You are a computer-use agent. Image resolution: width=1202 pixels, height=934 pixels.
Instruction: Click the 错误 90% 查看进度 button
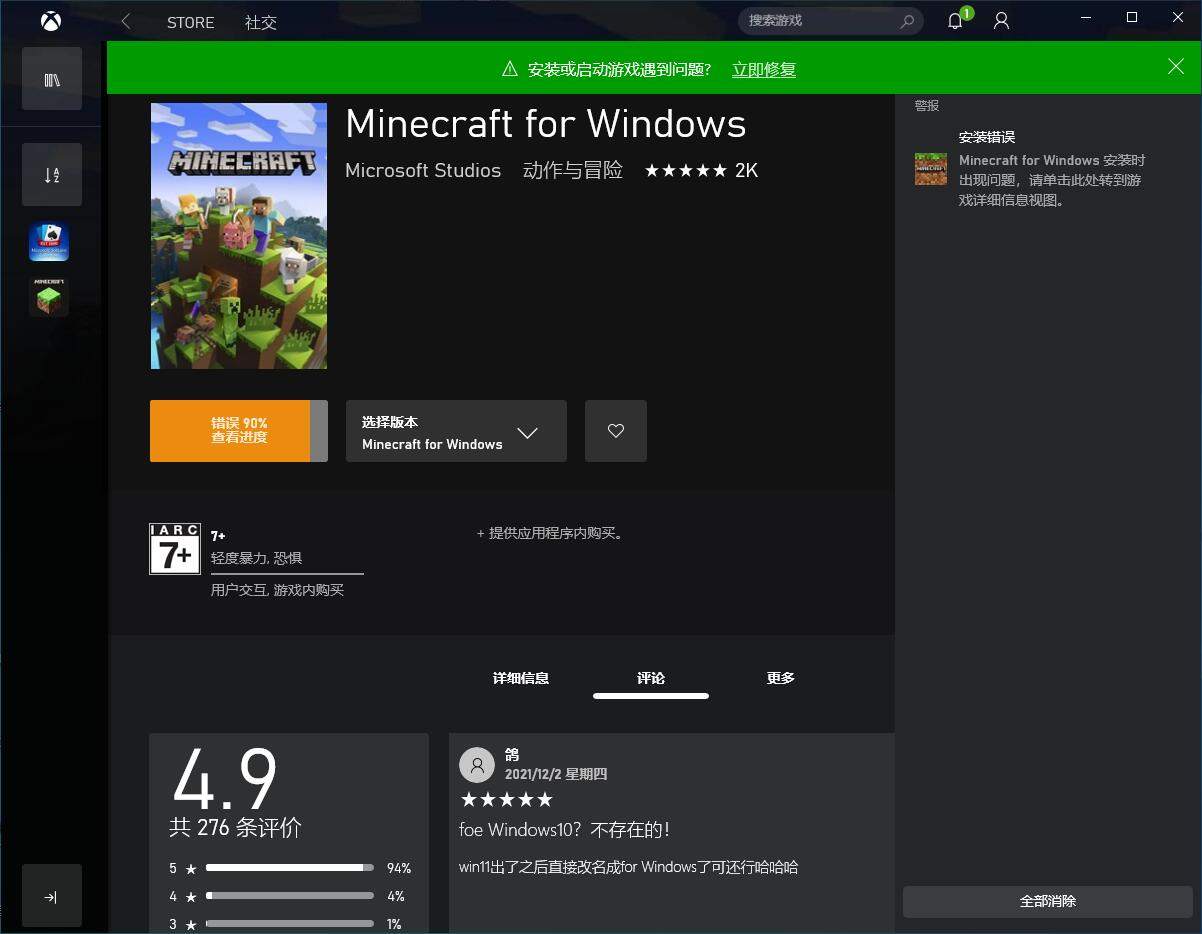tap(239, 431)
